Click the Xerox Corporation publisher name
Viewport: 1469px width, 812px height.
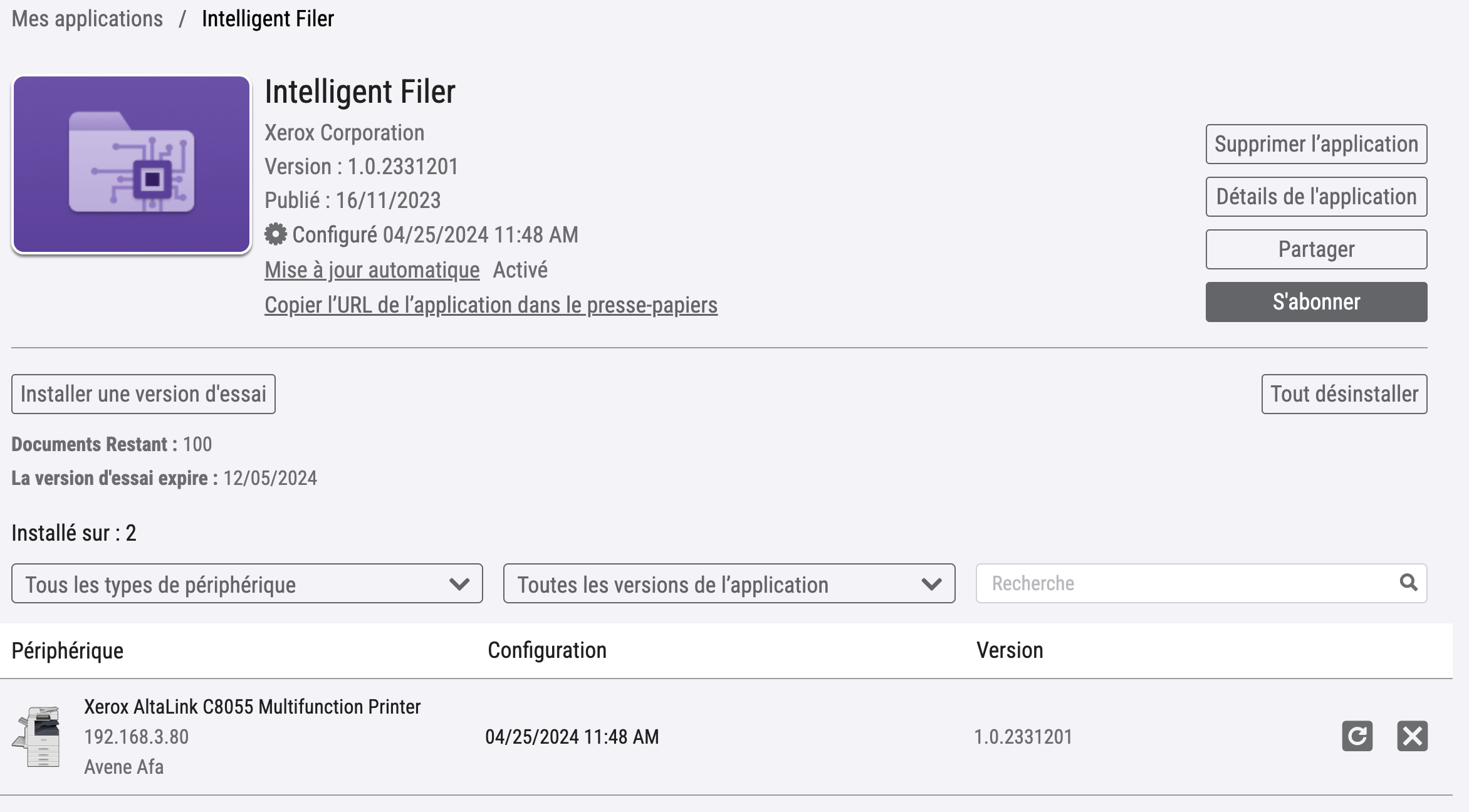tap(344, 133)
